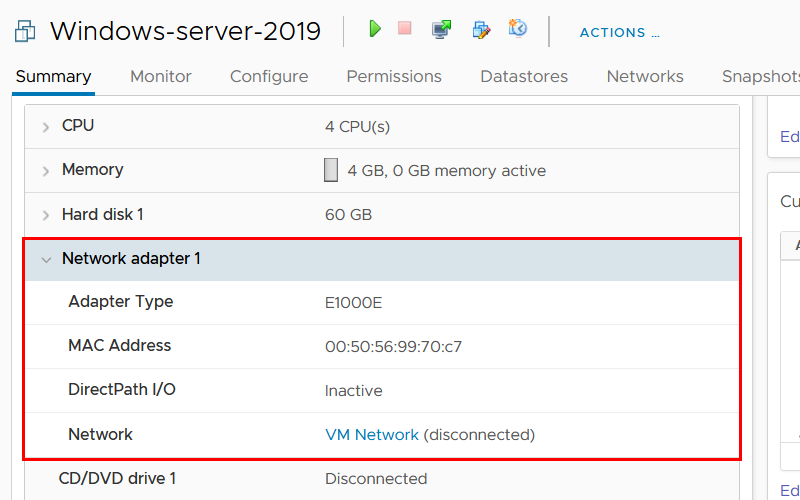Select the Summary tab

[x=53, y=77]
